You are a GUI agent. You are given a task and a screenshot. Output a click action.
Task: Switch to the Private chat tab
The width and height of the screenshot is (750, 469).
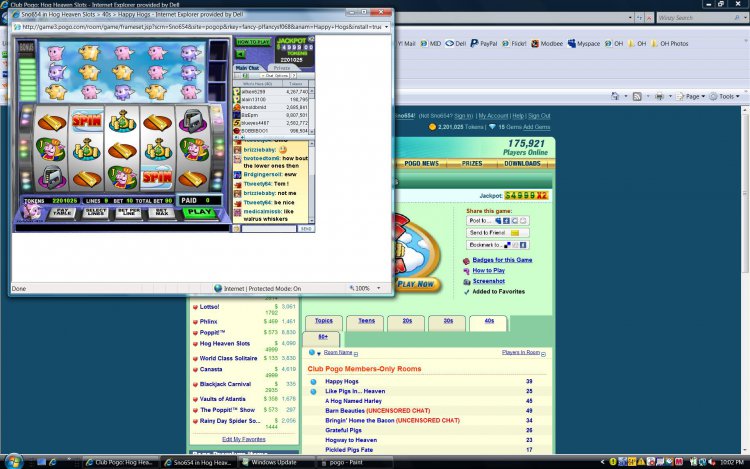click(x=282, y=68)
